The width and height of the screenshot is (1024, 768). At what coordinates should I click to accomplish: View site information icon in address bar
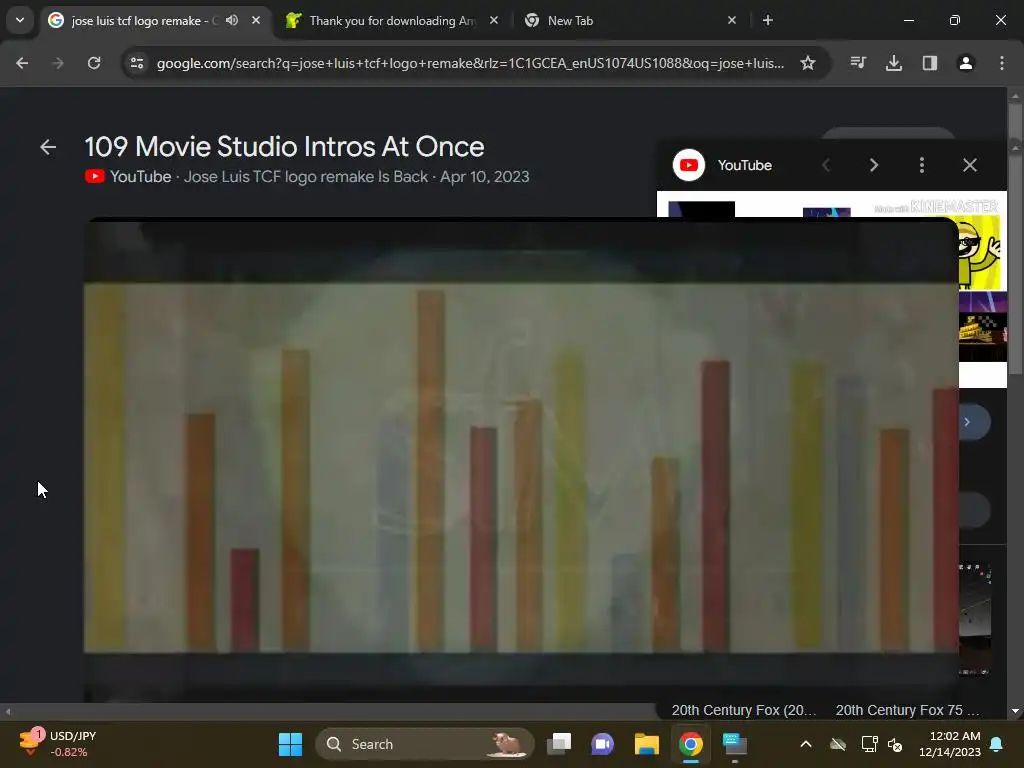[x=137, y=63]
